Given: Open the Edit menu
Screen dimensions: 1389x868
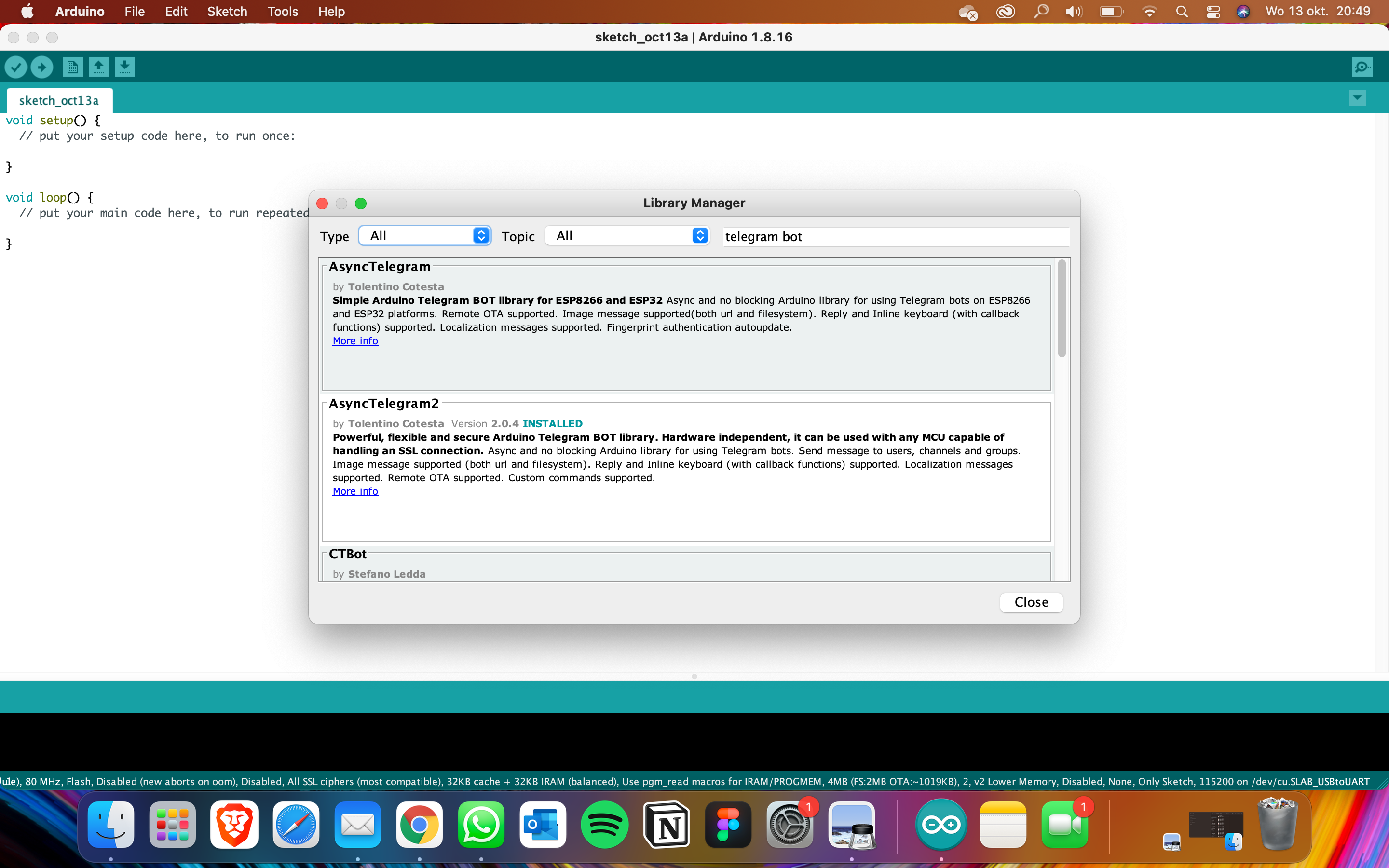Looking at the screenshot, I should [x=176, y=12].
